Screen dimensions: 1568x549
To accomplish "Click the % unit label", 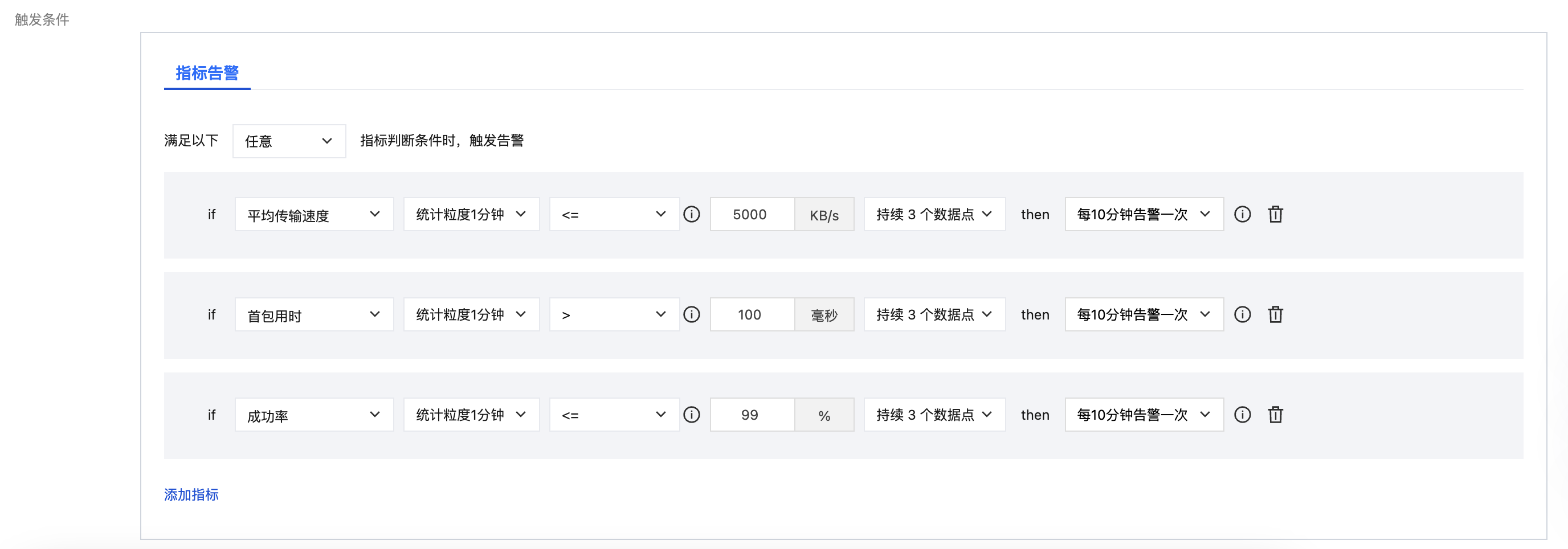I will (x=824, y=416).
